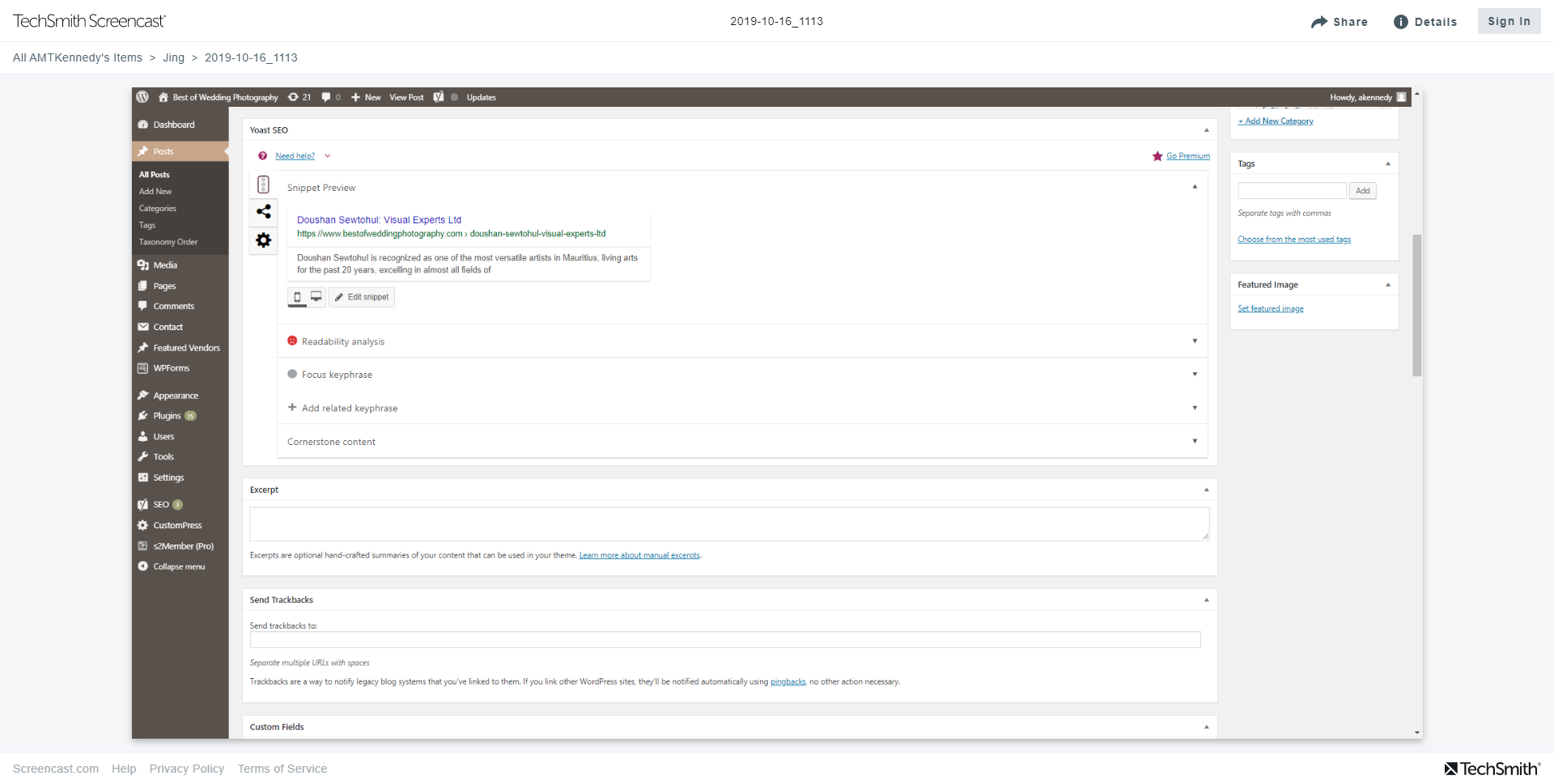Click the Go Premium star icon
Viewport: 1554px width, 784px height.
(x=1157, y=156)
